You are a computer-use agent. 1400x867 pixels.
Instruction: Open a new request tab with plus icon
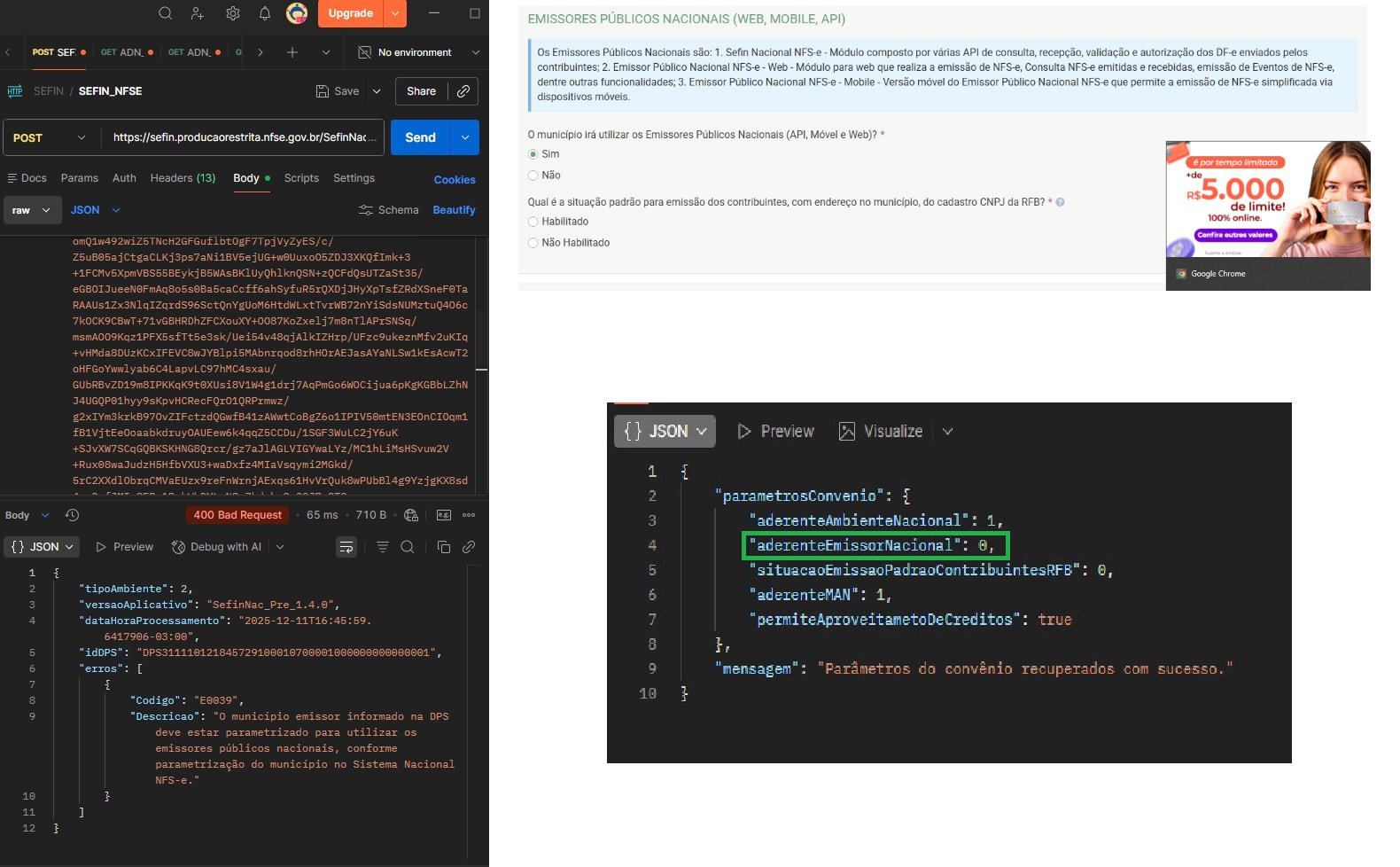click(x=292, y=52)
